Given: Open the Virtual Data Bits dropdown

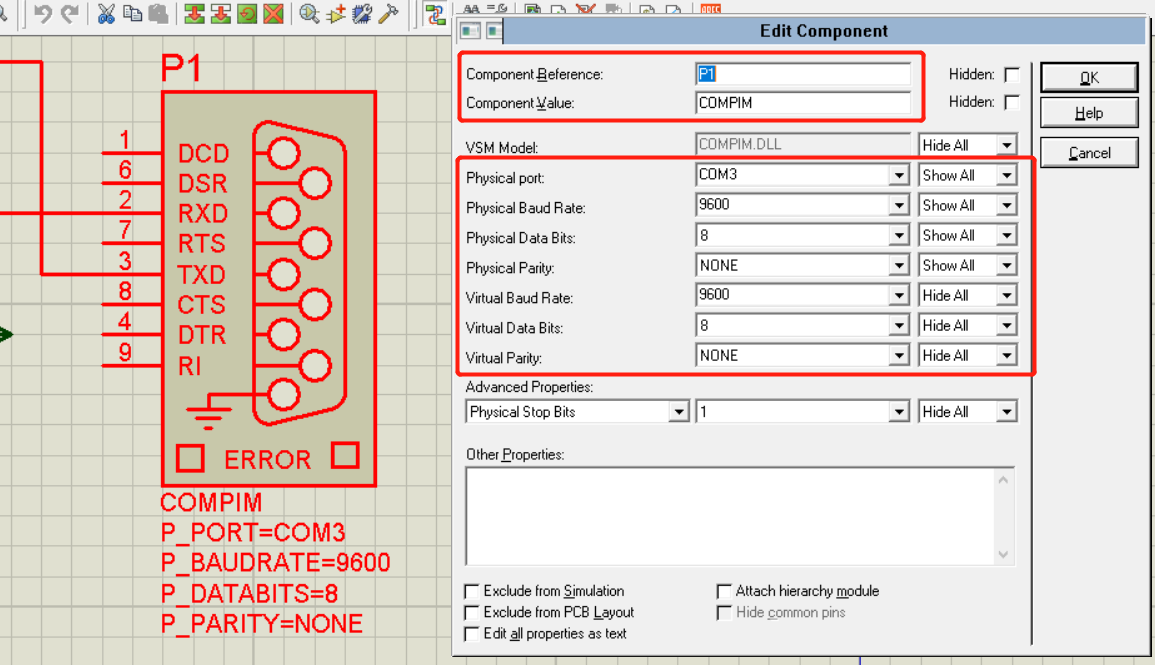Looking at the screenshot, I should tap(899, 326).
